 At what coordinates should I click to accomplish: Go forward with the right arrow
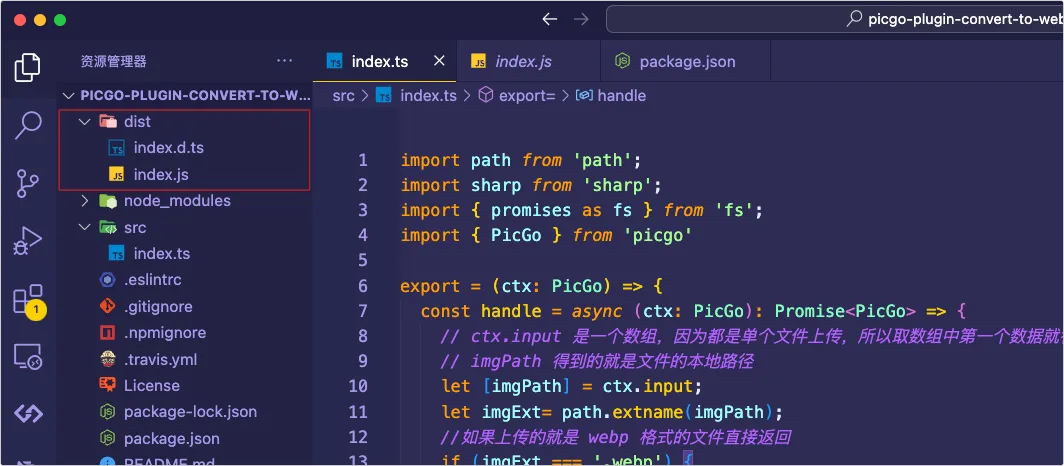581,20
